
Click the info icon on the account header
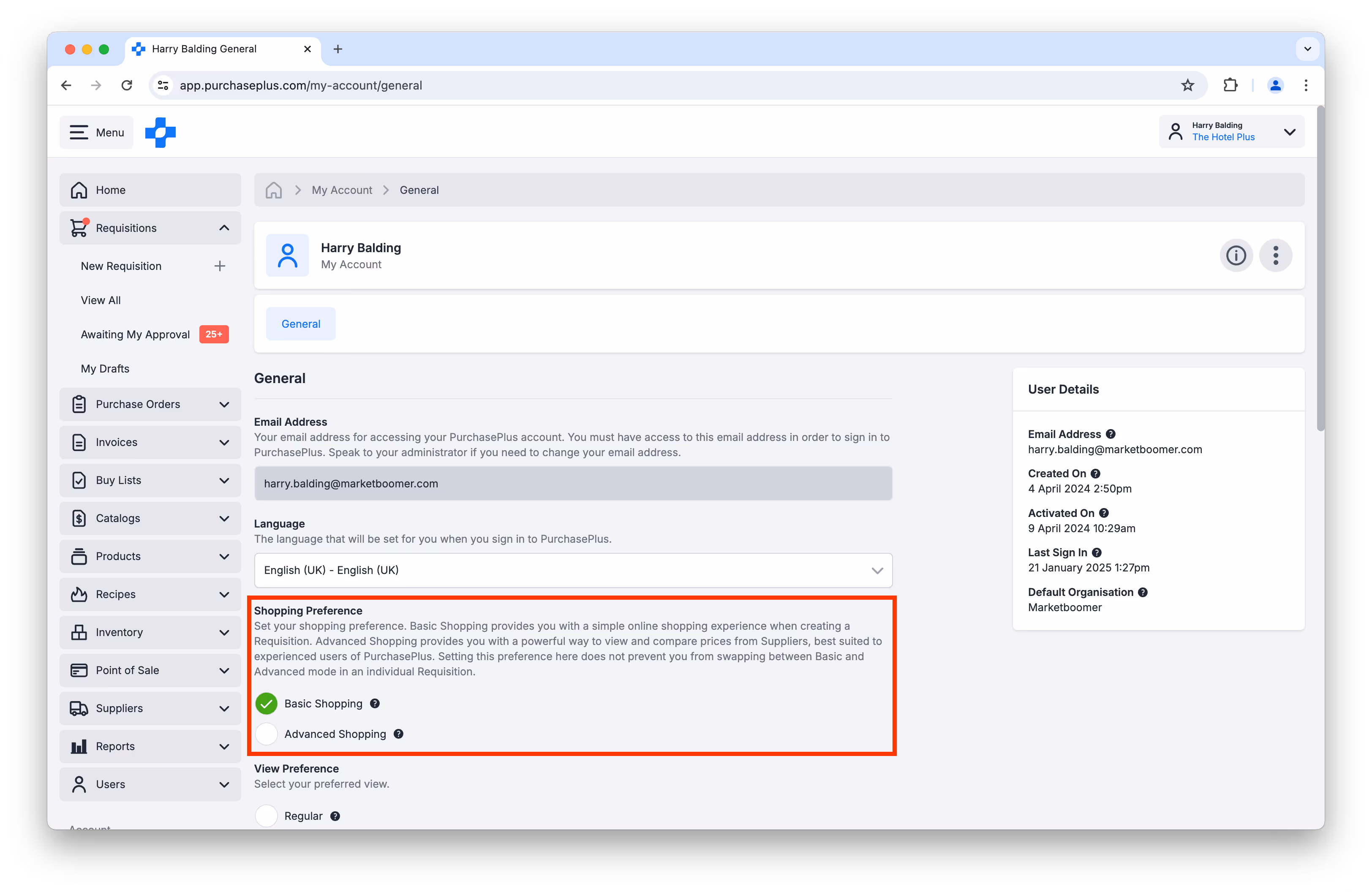tap(1236, 255)
